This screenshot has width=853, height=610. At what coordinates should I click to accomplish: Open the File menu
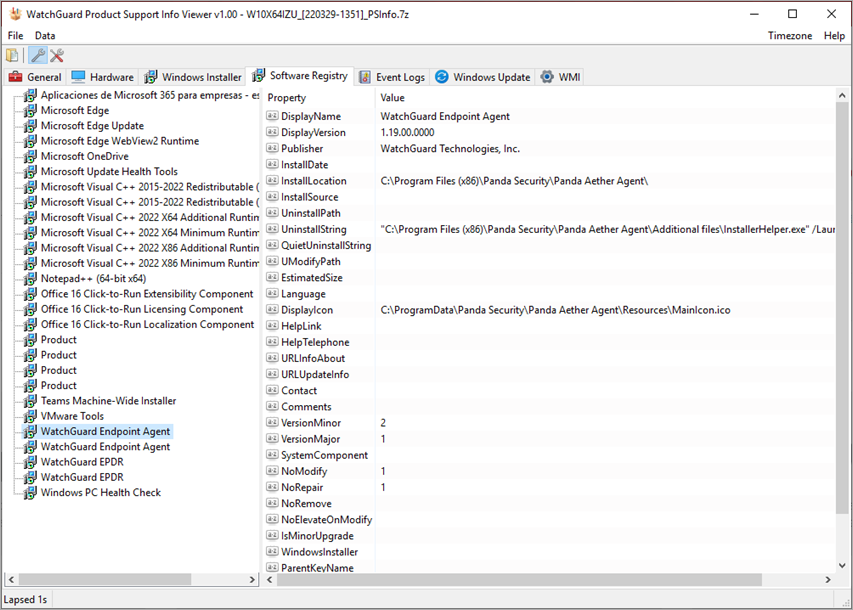[15, 35]
